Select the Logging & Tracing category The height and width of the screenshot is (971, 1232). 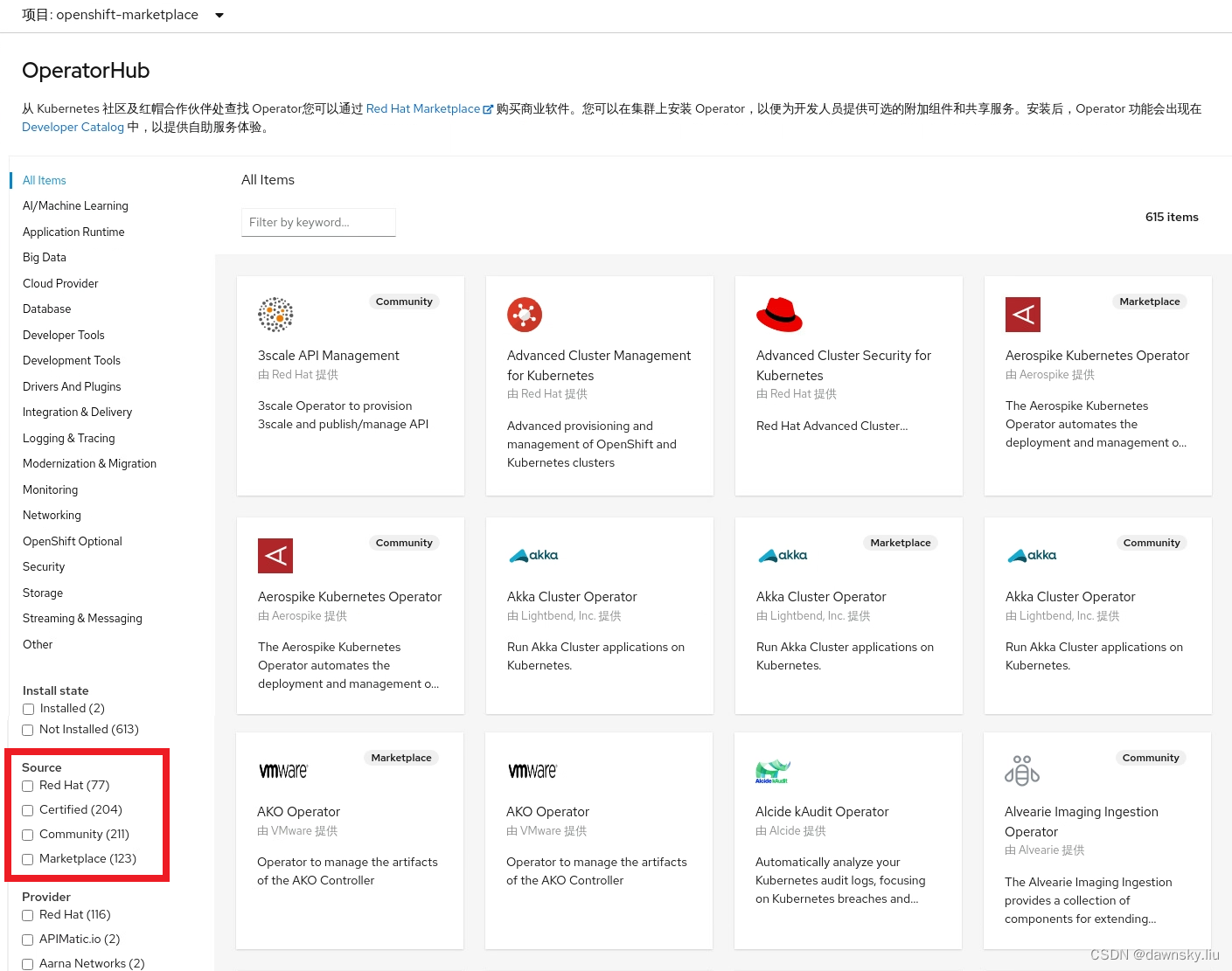[x=69, y=438]
